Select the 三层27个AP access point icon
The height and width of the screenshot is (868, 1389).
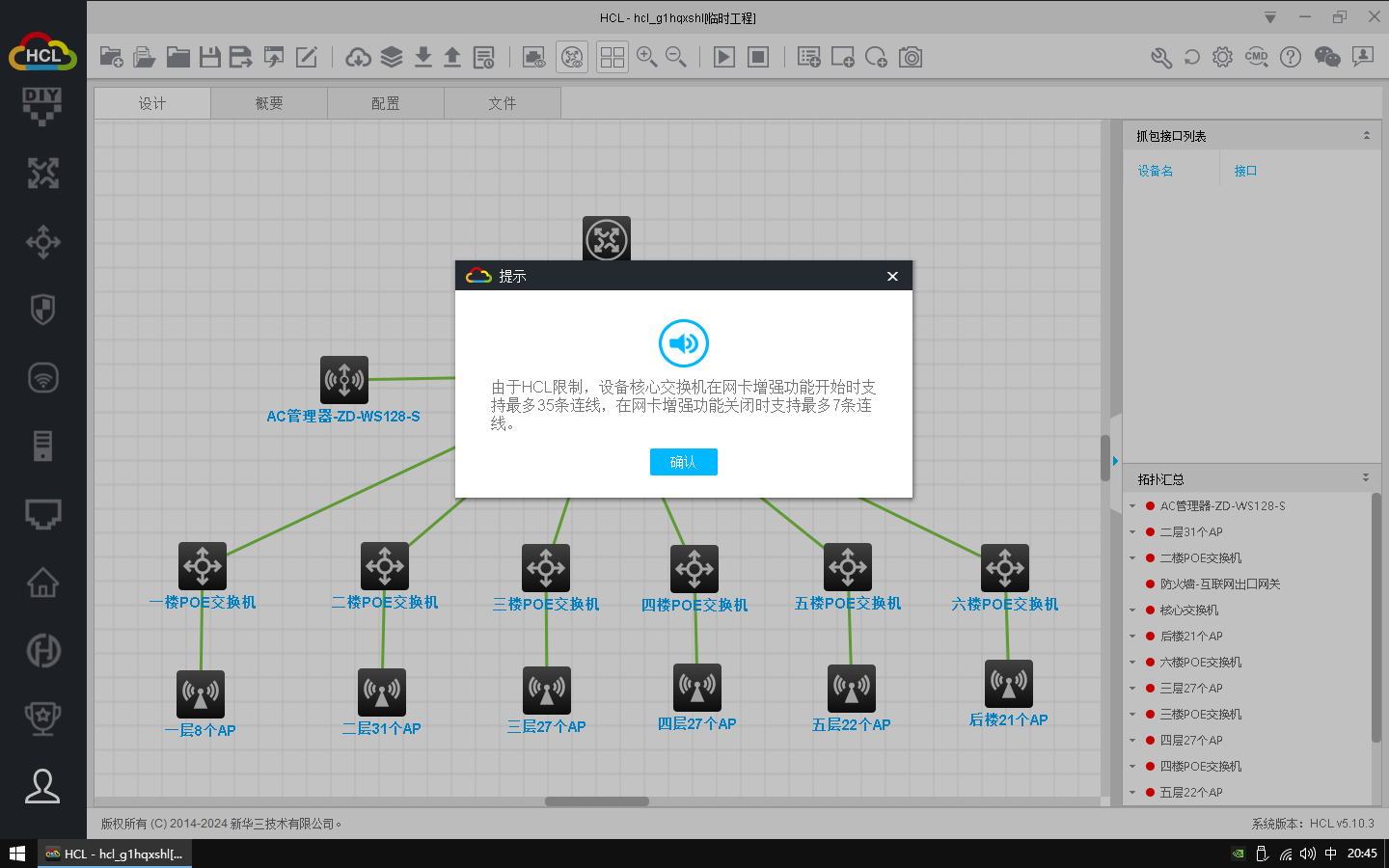[547, 691]
